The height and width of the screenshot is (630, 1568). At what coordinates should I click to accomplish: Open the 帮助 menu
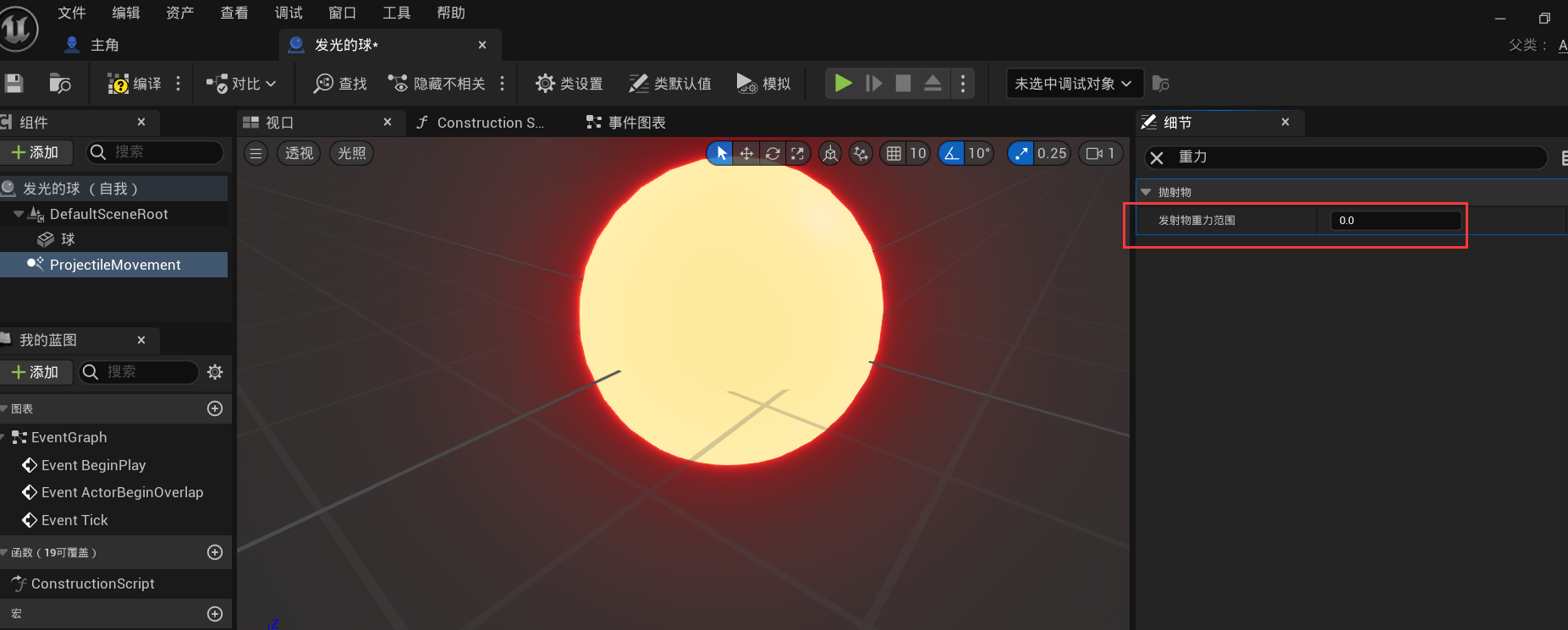click(x=451, y=13)
